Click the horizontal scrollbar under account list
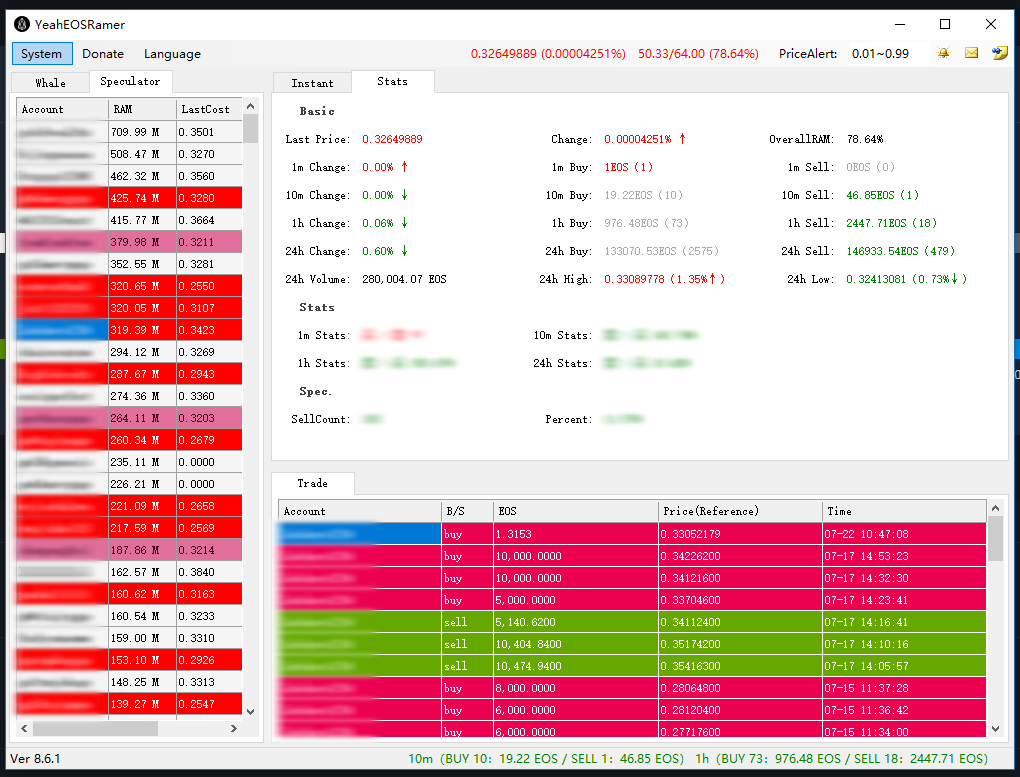The image size is (1020, 777). [95, 729]
